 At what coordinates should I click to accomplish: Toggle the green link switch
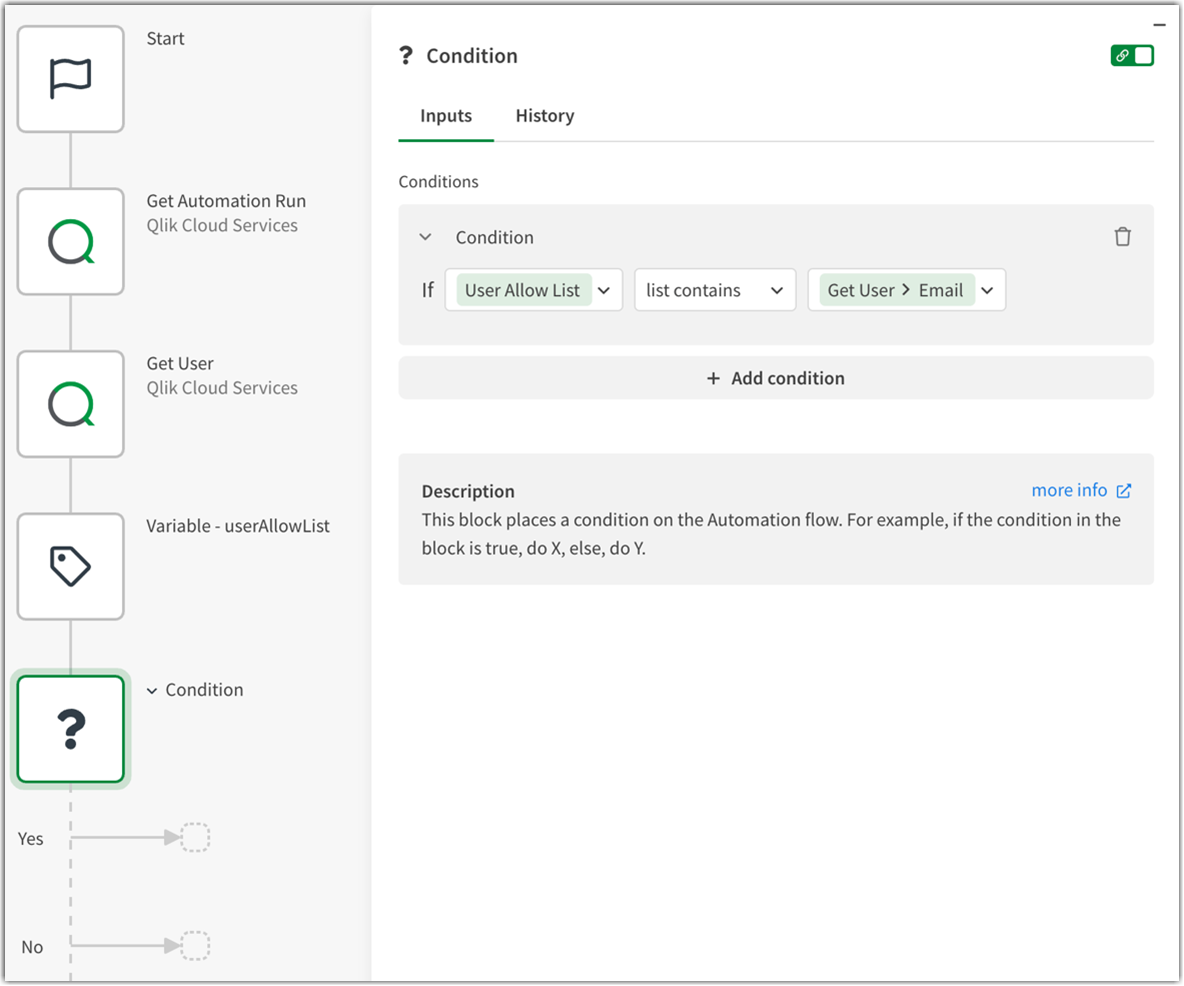(1132, 55)
